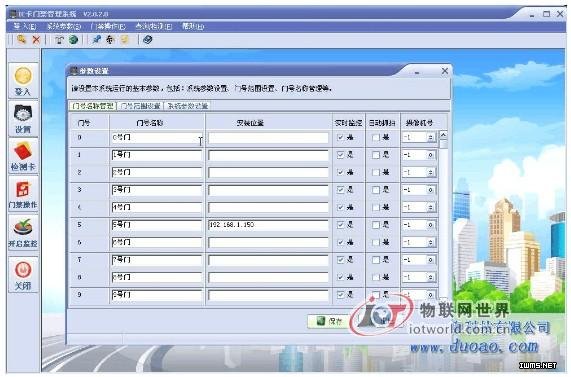Switch to the 门号范围设置 tab
The image size is (571, 377).
[x=140, y=106]
